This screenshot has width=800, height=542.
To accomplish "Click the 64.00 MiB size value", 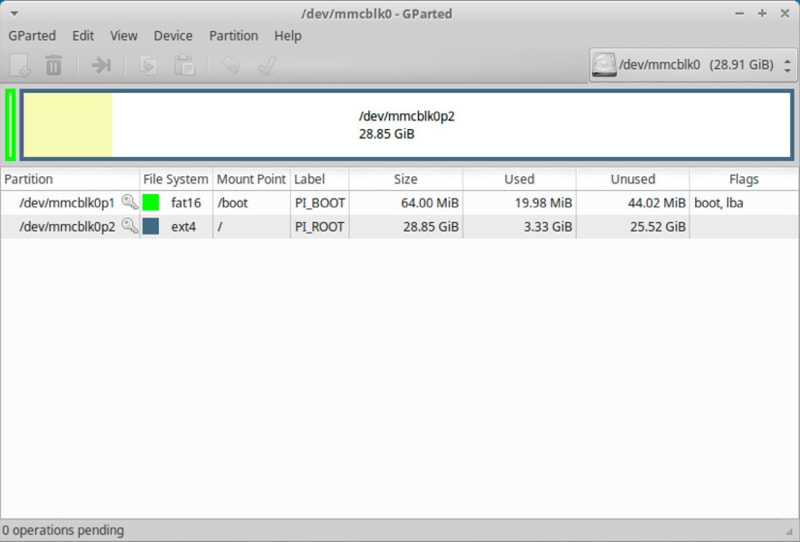I will pyautogui.click(x=430, y=203).
